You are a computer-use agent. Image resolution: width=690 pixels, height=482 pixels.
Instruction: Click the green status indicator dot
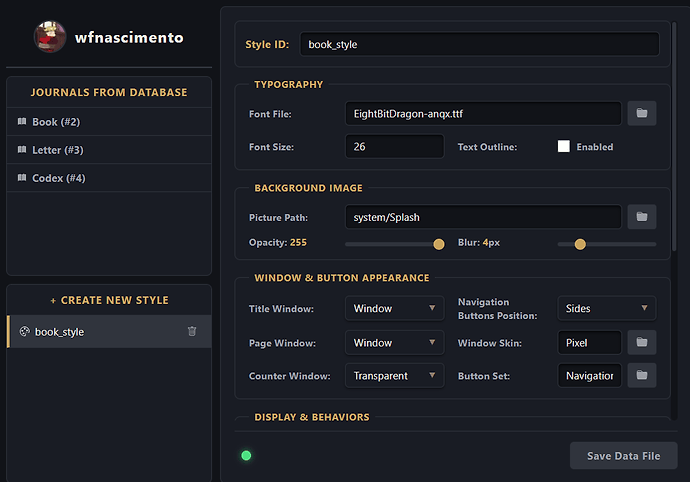[x=246, y=456]
